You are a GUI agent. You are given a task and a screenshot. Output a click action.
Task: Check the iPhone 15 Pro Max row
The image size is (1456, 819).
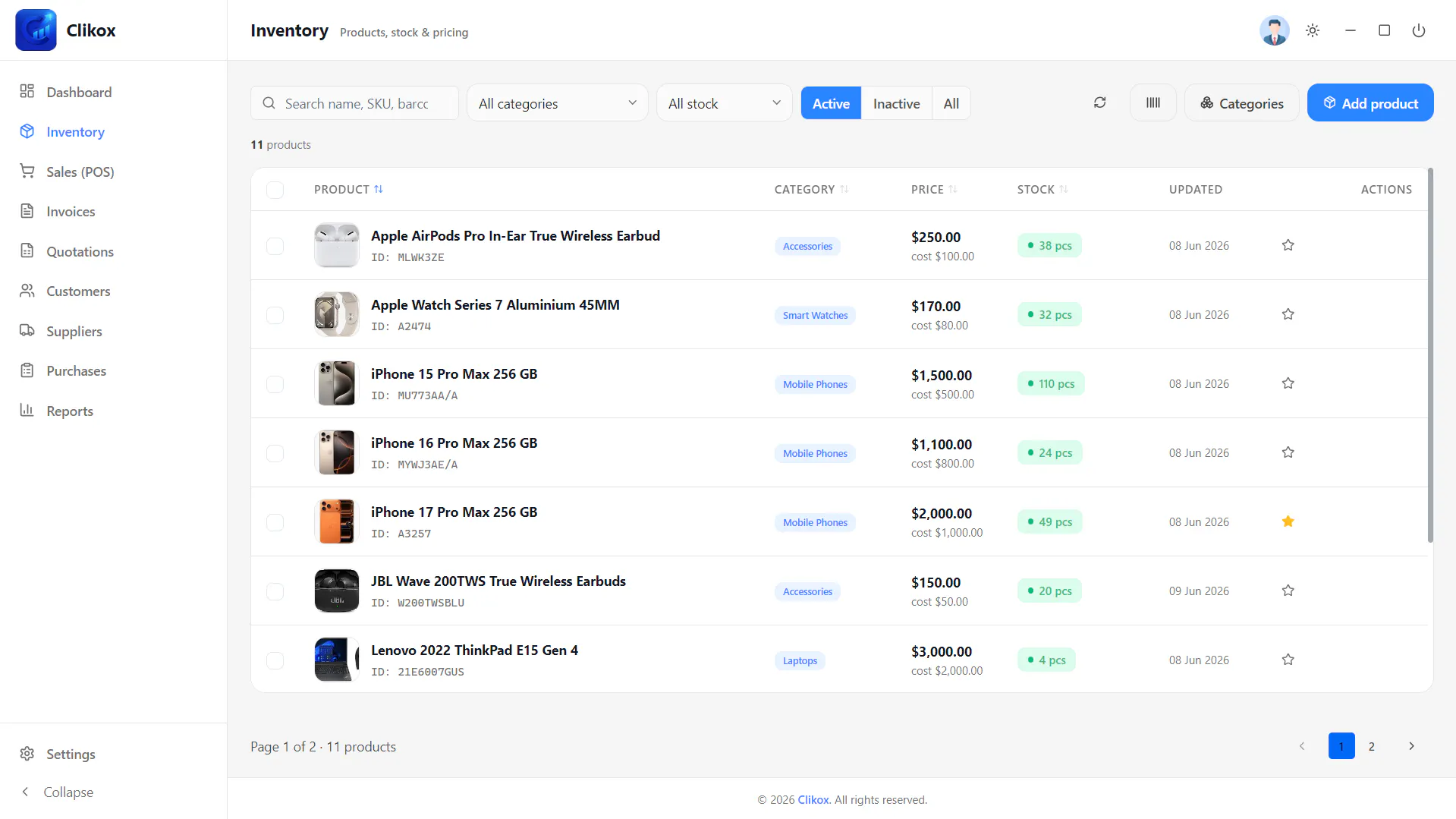tap(275, 384)
